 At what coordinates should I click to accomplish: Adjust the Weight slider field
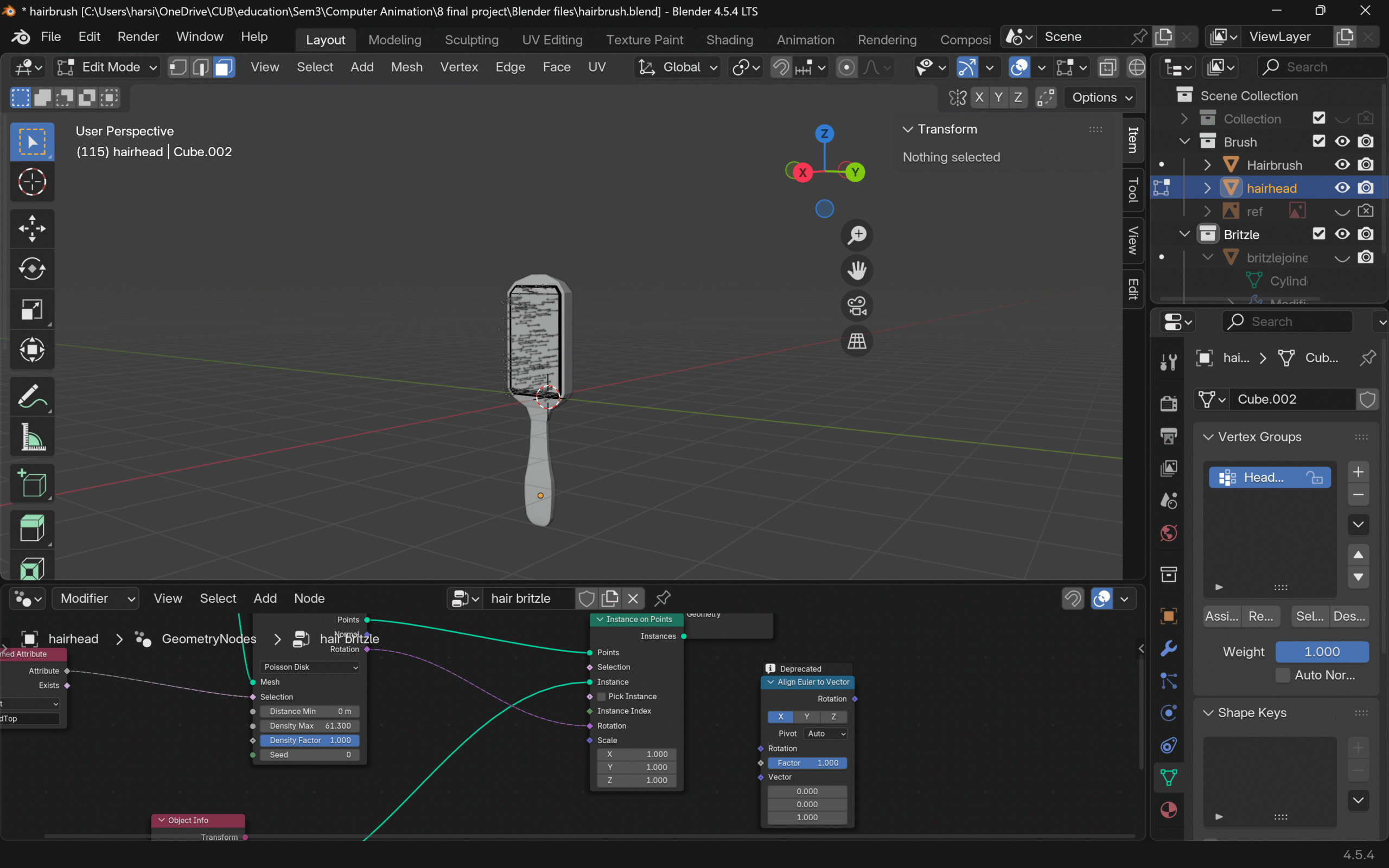[1321, 652]
